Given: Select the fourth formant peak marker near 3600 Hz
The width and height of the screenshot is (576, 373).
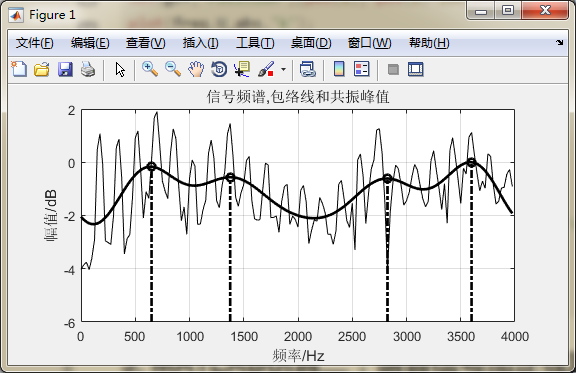Looking at the screenshot, I should [x=472, y=162].
